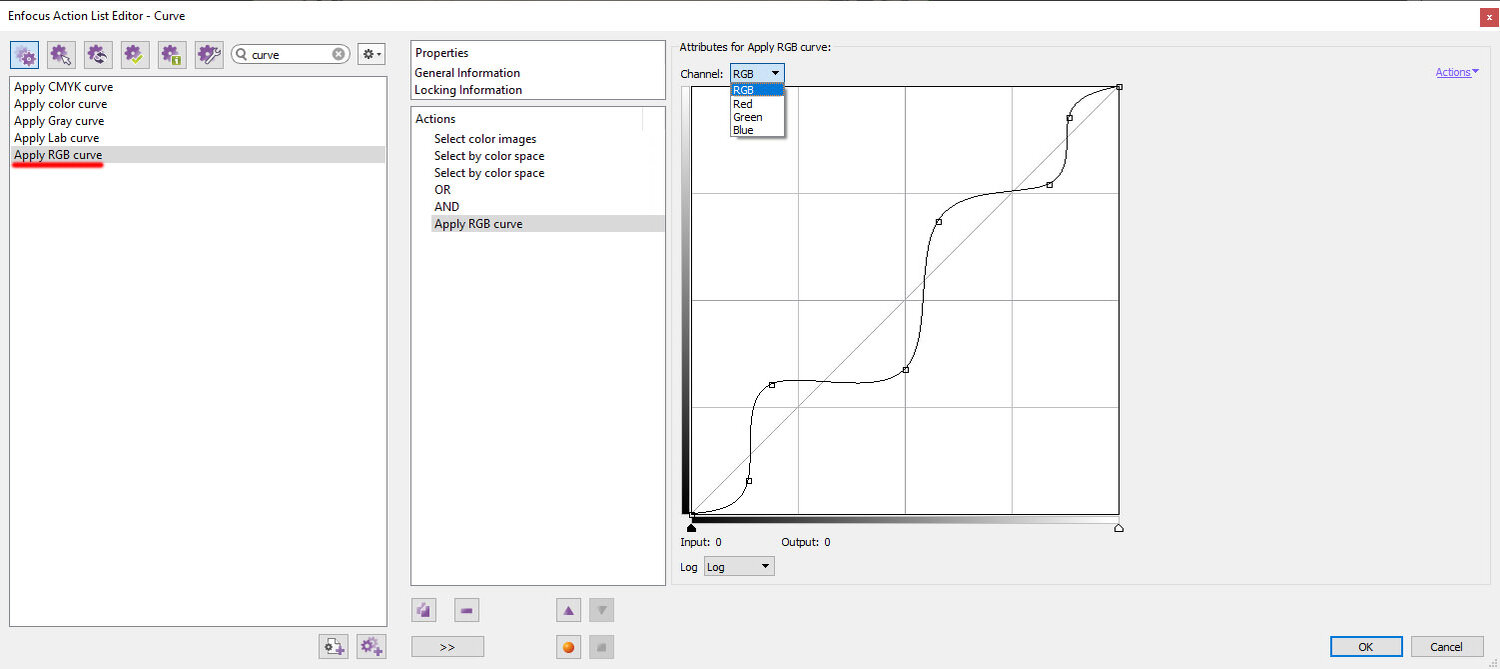The image size is (1500, 669).
Task: Click the black point slider handle under the curve
Action: 691,527
